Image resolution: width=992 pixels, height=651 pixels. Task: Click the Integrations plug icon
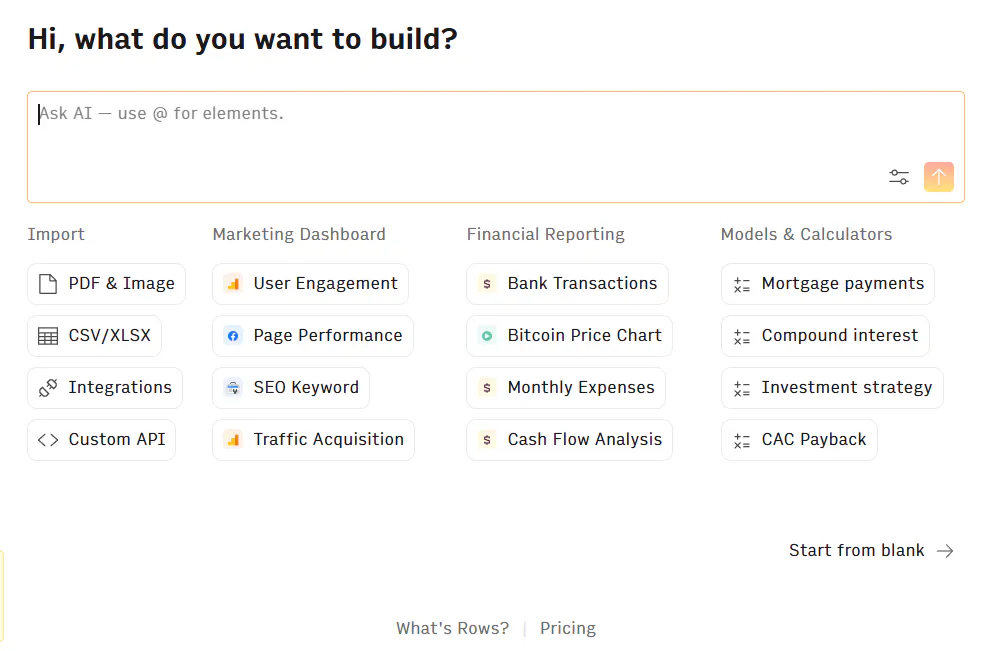pyautogui.click(x=48, y=388)
